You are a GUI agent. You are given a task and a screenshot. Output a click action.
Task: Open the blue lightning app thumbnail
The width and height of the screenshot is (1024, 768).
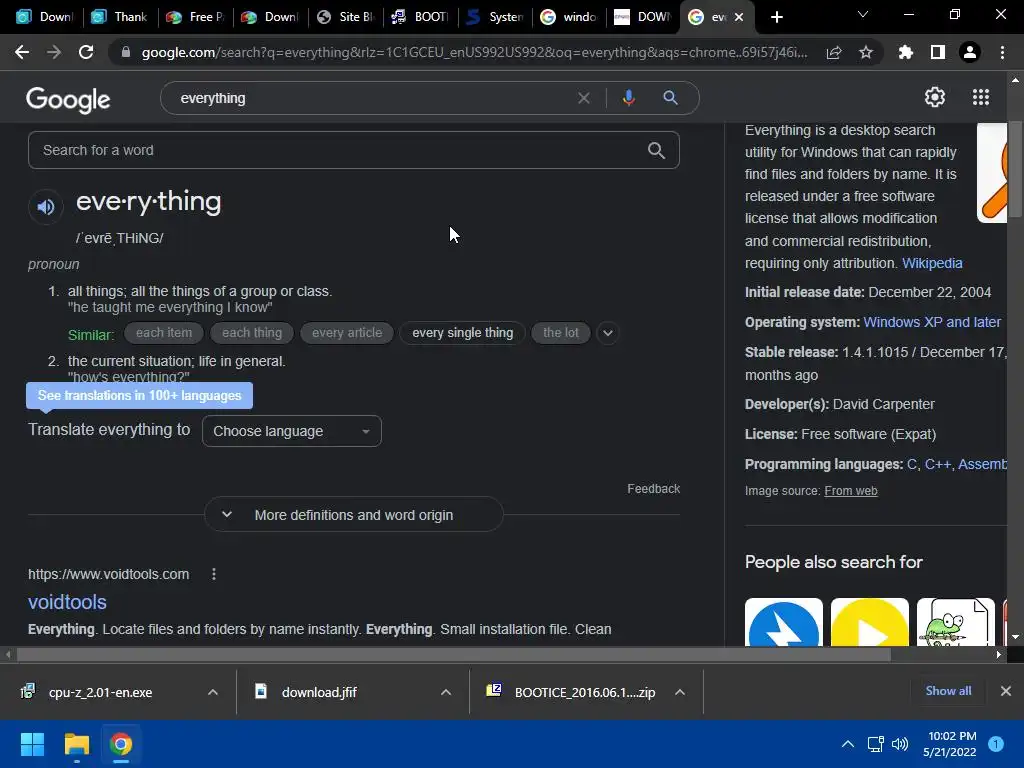[x=784, y=622]
